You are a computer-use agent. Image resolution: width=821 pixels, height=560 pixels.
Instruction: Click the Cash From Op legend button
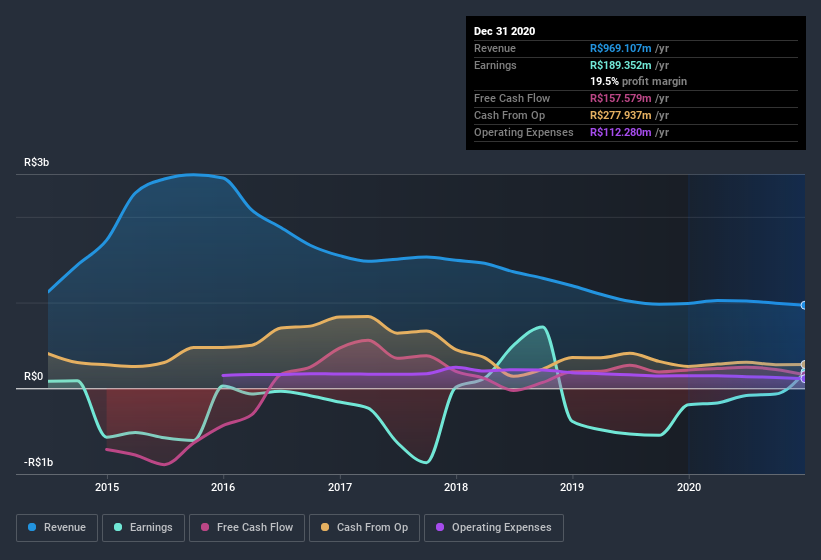pos(363,527)
